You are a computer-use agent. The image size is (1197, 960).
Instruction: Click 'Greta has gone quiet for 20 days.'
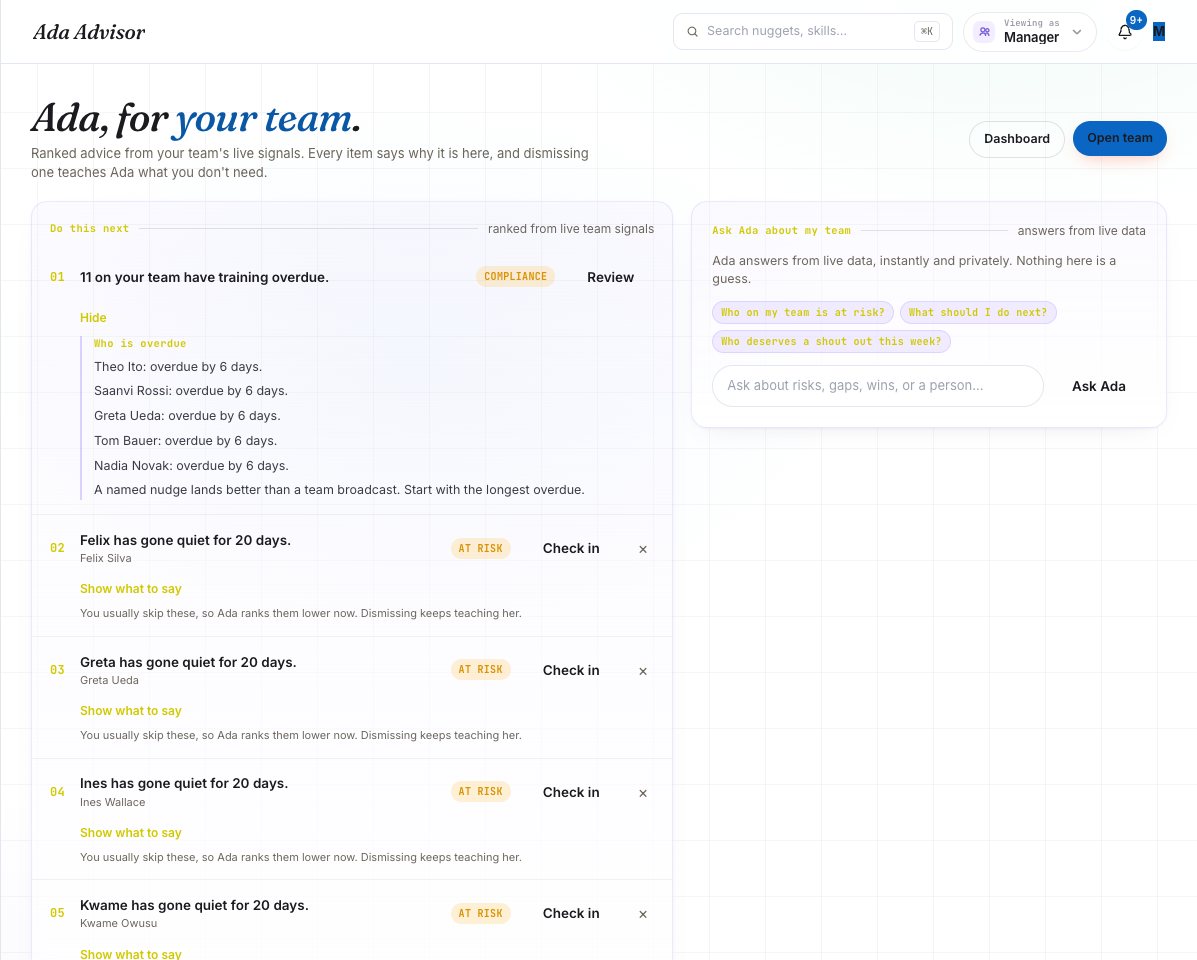click(x=188, y=662)
